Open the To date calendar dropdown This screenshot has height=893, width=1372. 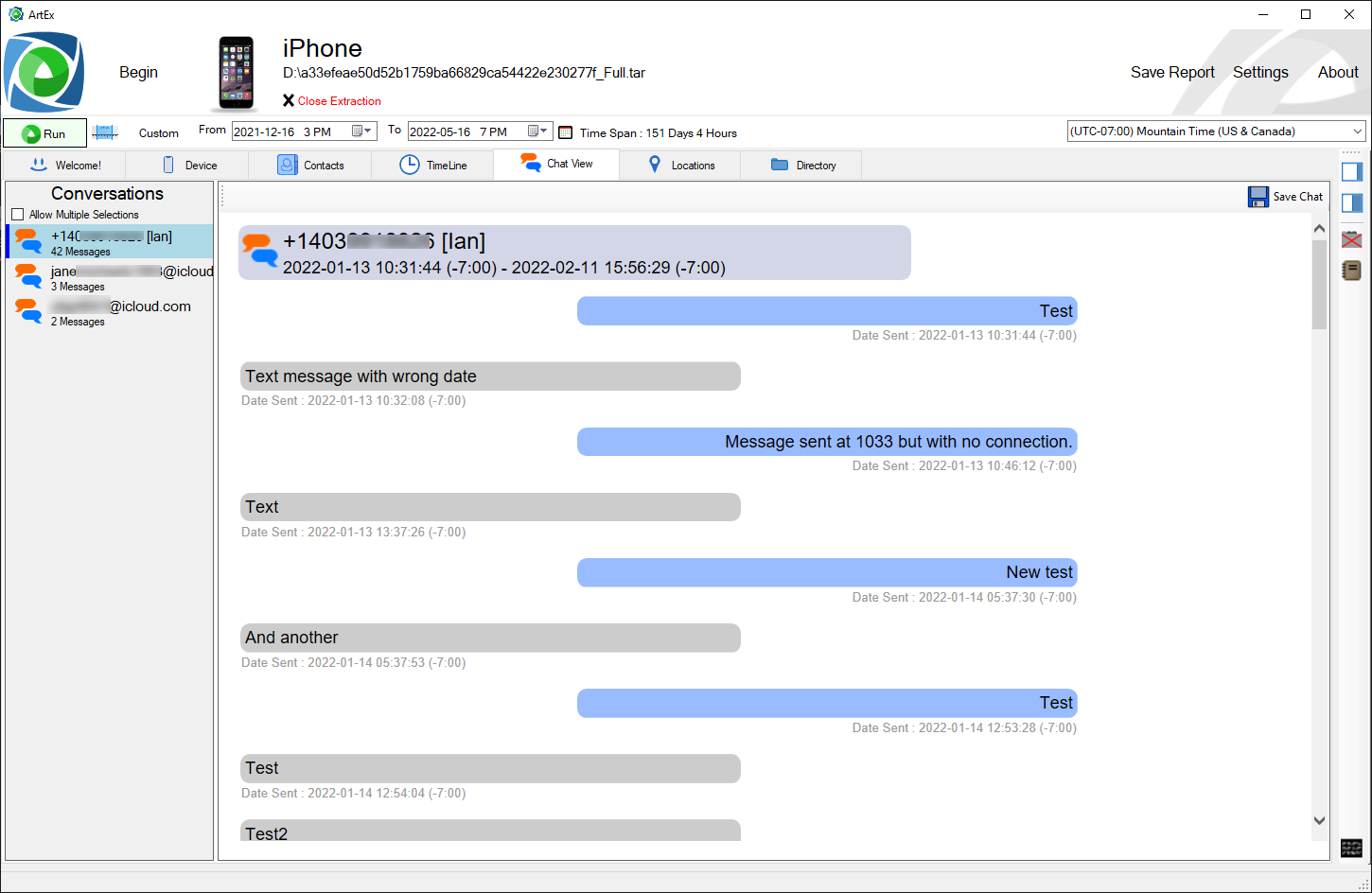pos(538,131)
